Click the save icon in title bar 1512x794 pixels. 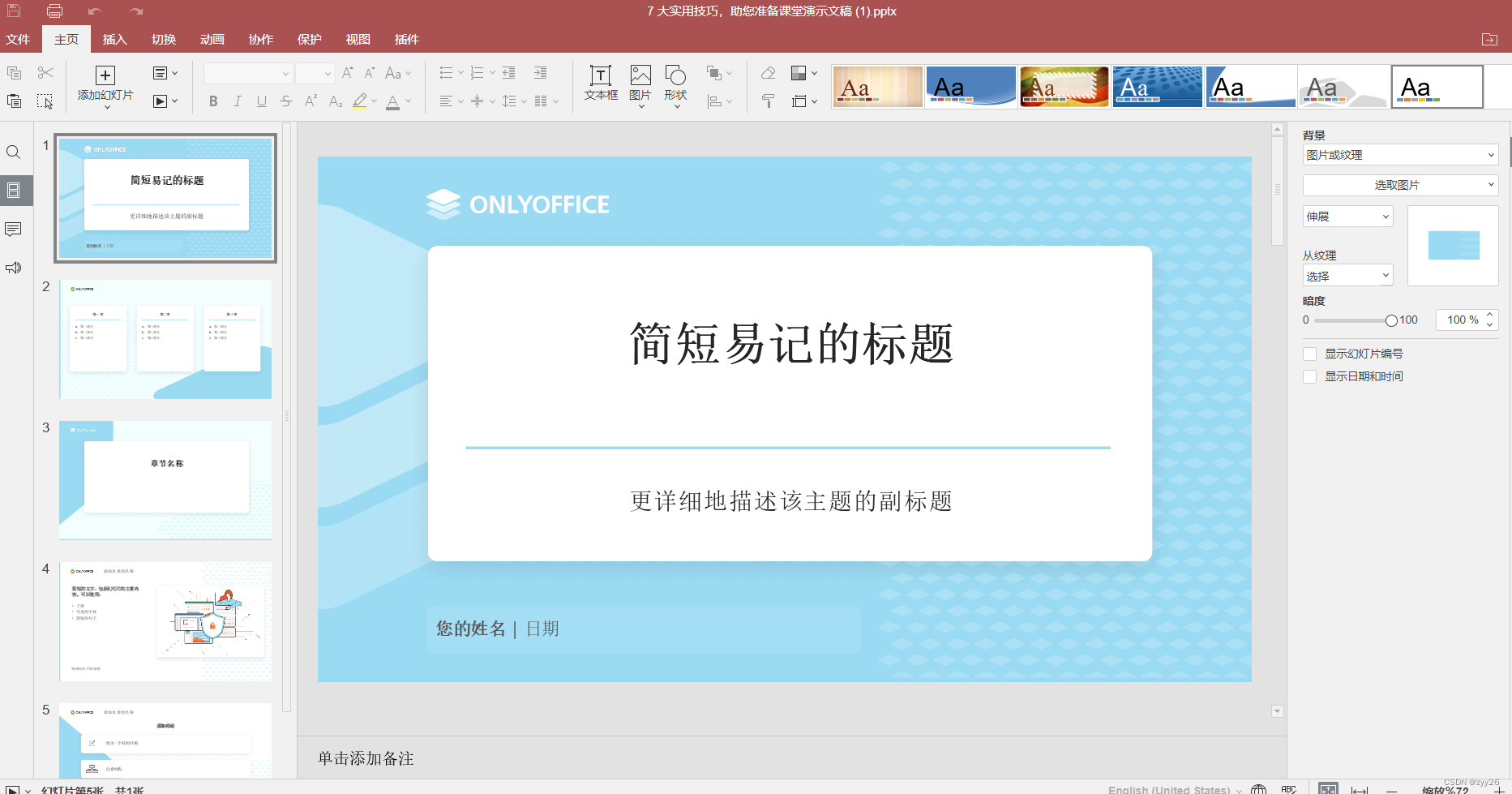click(14, 11)
